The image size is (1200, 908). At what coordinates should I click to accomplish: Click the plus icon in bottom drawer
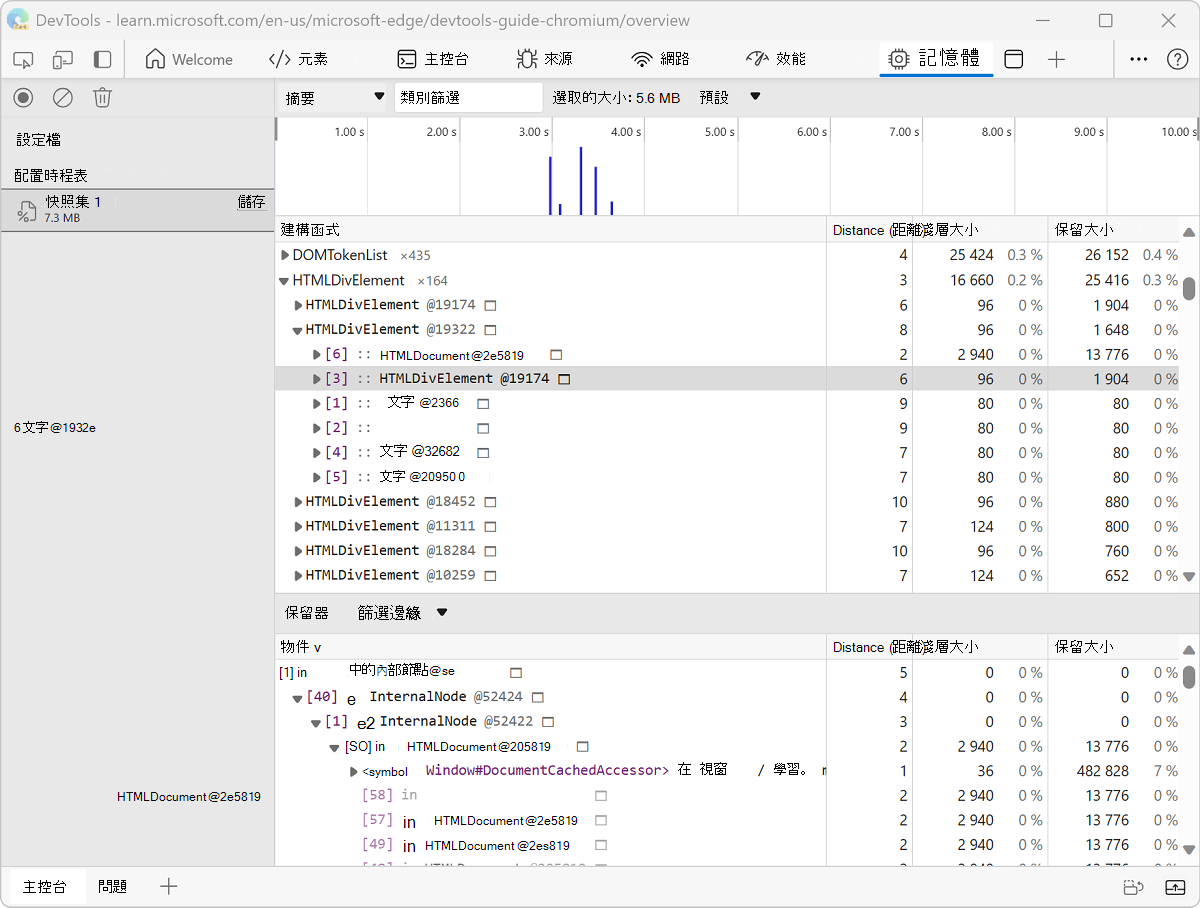click(x=169, y=886)
